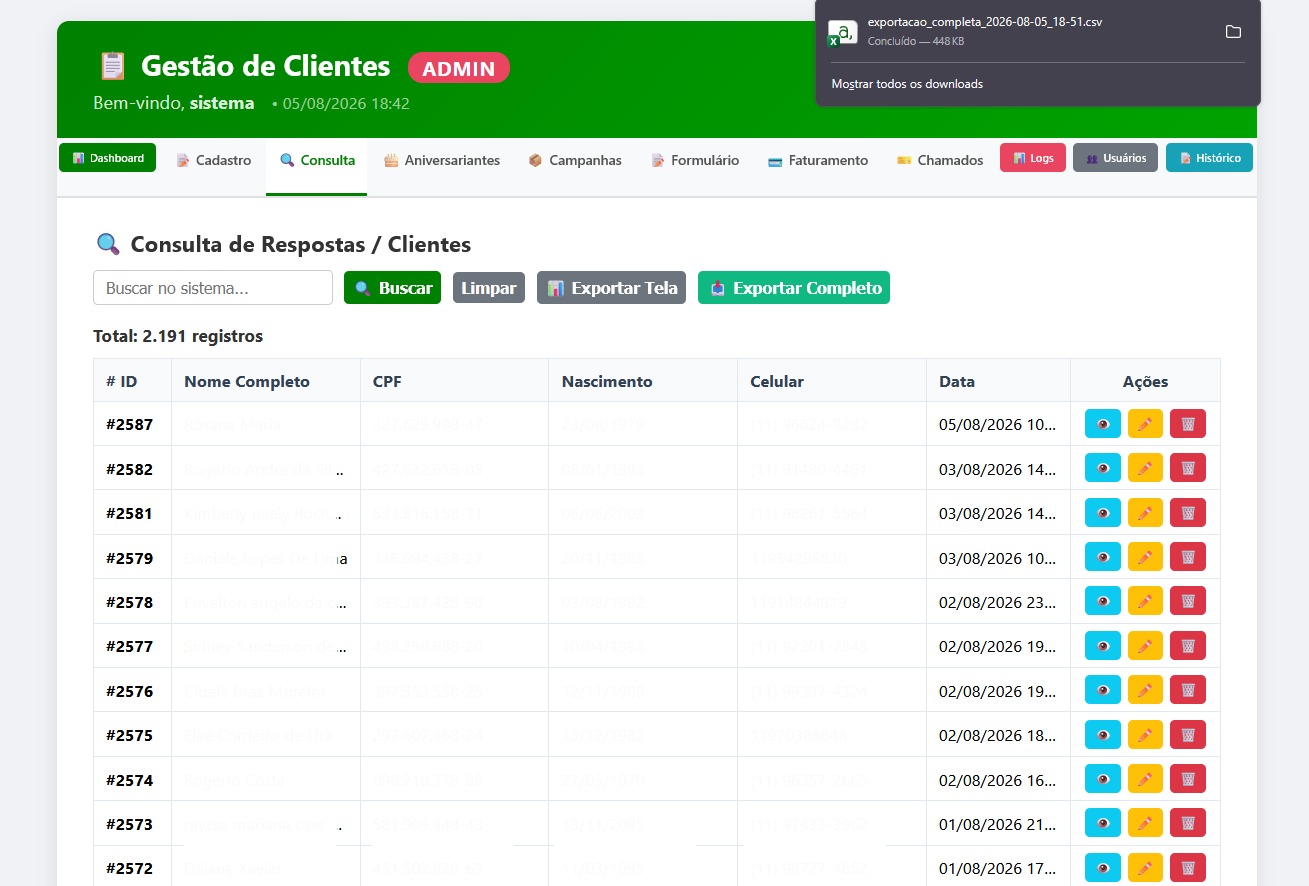The height and width of the screenshot is (886, 1309).
Task: Select the #2576 ID cell
Action: (133, 691)
